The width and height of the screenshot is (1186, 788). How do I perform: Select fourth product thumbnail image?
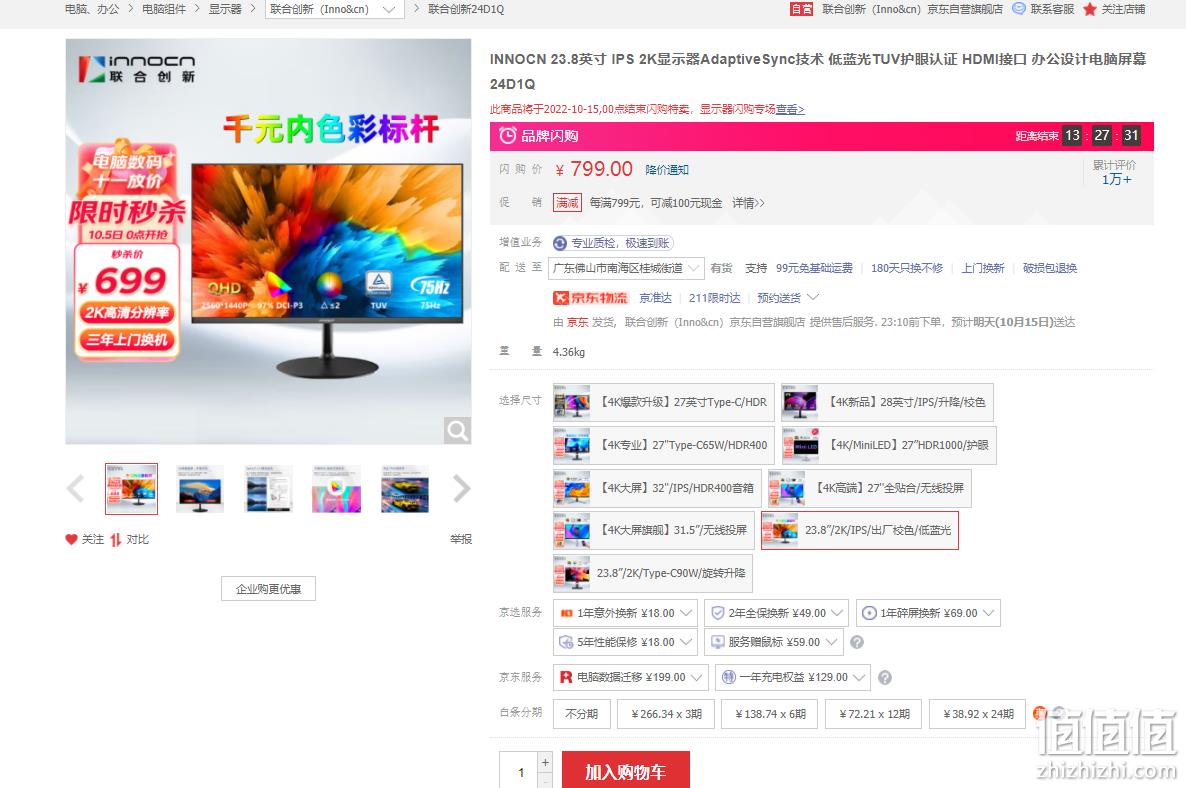point(337,489)
